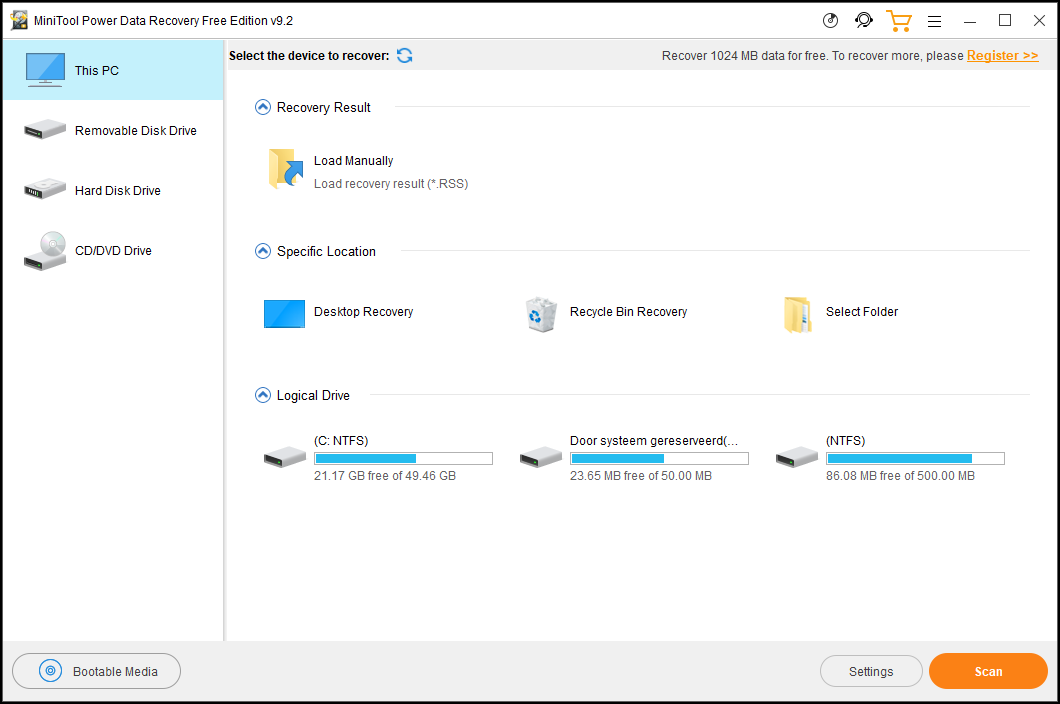The width and height of the screenshot is (1060, 704).
Task: Click the Logical Drive heading text
Action: click(x=313, y=396)
